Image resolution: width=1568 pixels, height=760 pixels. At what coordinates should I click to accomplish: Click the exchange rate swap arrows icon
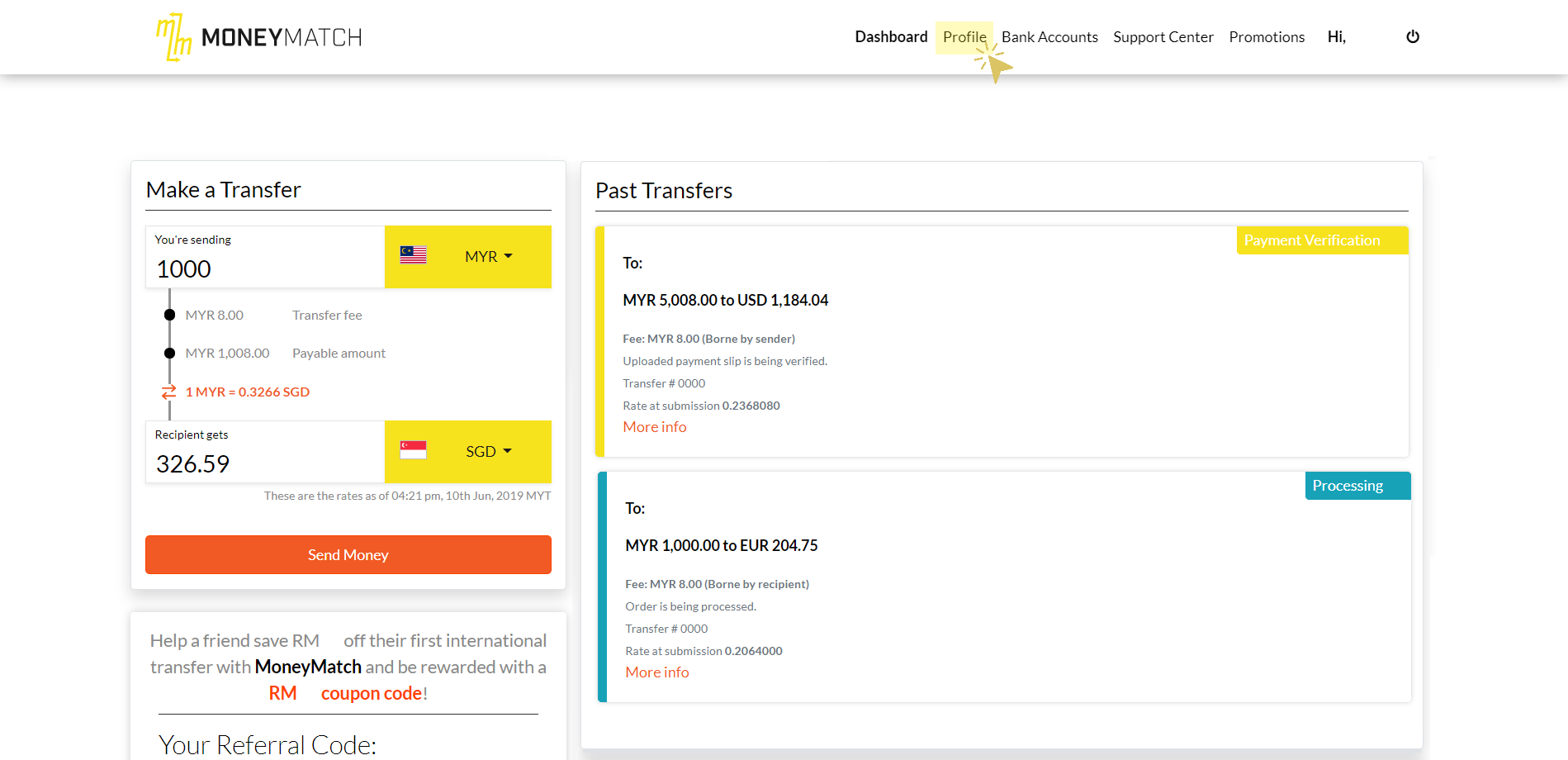pos(168,392)
